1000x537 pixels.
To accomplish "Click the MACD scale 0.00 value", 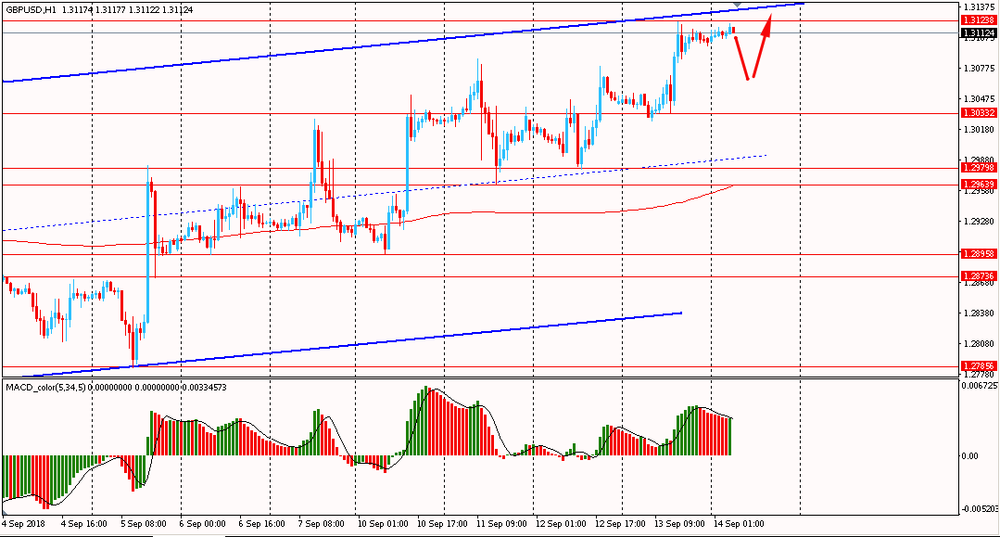I will 969,456.
